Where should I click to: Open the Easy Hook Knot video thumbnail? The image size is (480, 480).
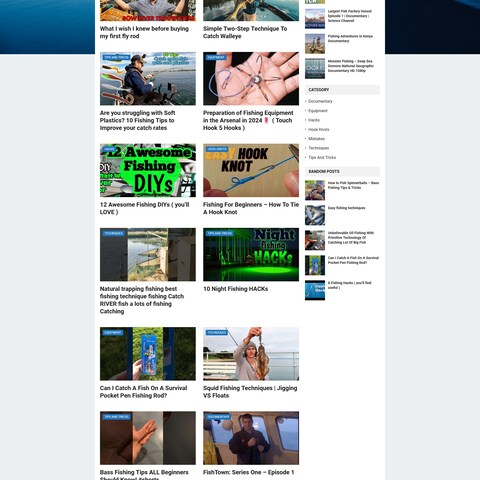click(x=251, y=170)
